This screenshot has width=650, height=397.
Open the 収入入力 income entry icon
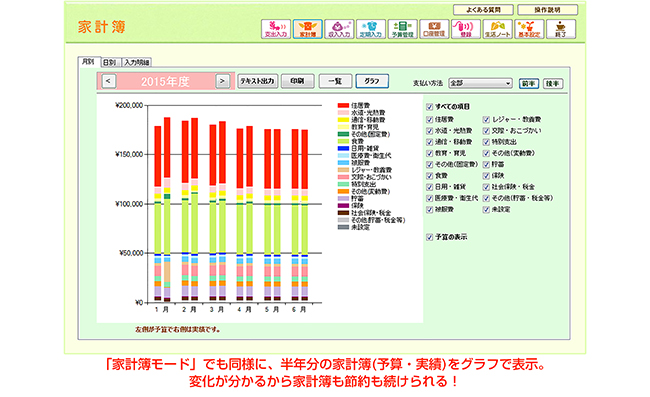click(x=339, y=29)
